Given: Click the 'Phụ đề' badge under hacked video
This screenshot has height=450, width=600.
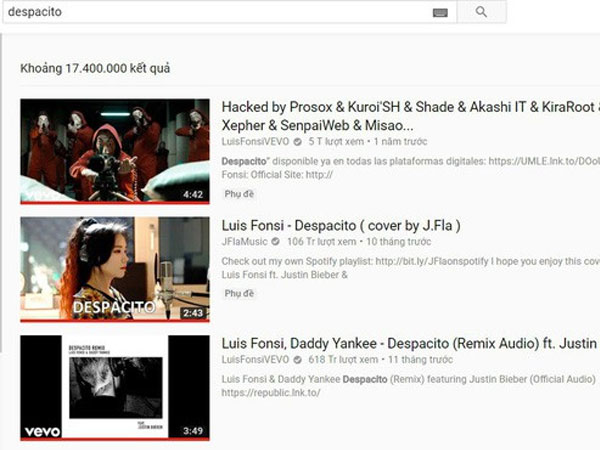Looking at the screenshot, I should (239, 194).
